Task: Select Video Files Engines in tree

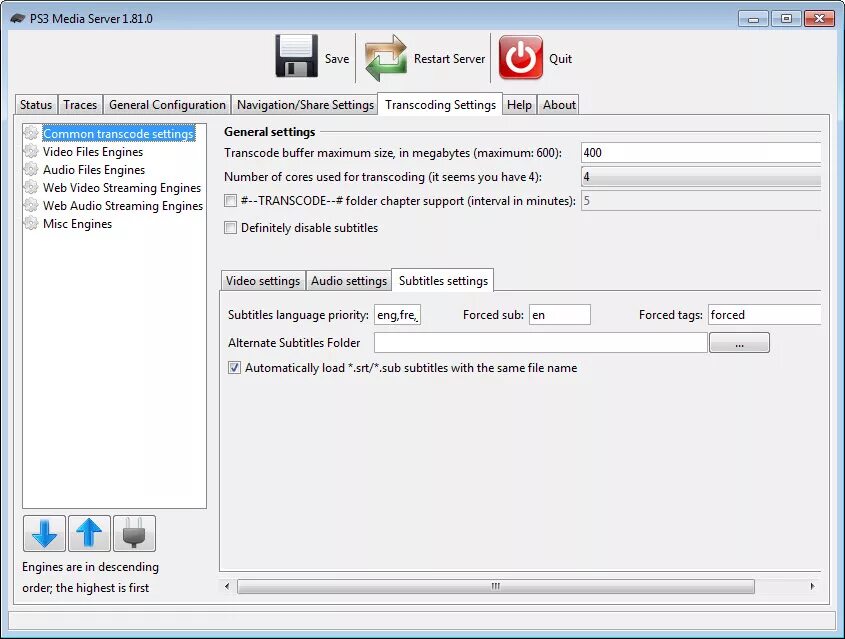Action: coord(93,151)
